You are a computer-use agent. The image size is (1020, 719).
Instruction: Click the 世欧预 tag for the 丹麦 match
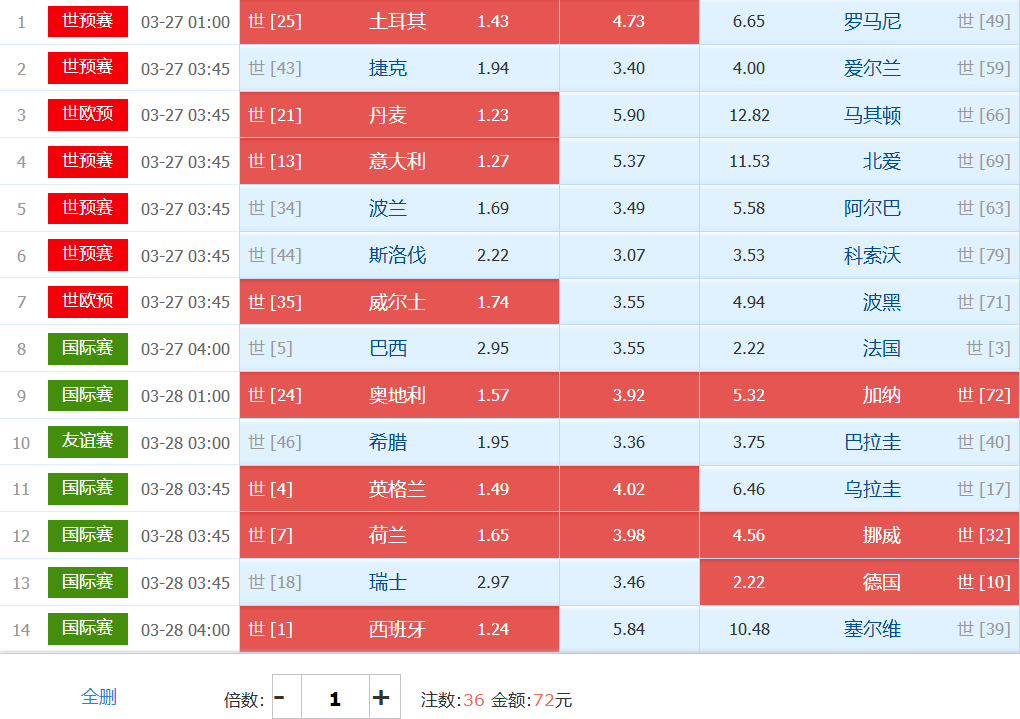coord(88,114)
